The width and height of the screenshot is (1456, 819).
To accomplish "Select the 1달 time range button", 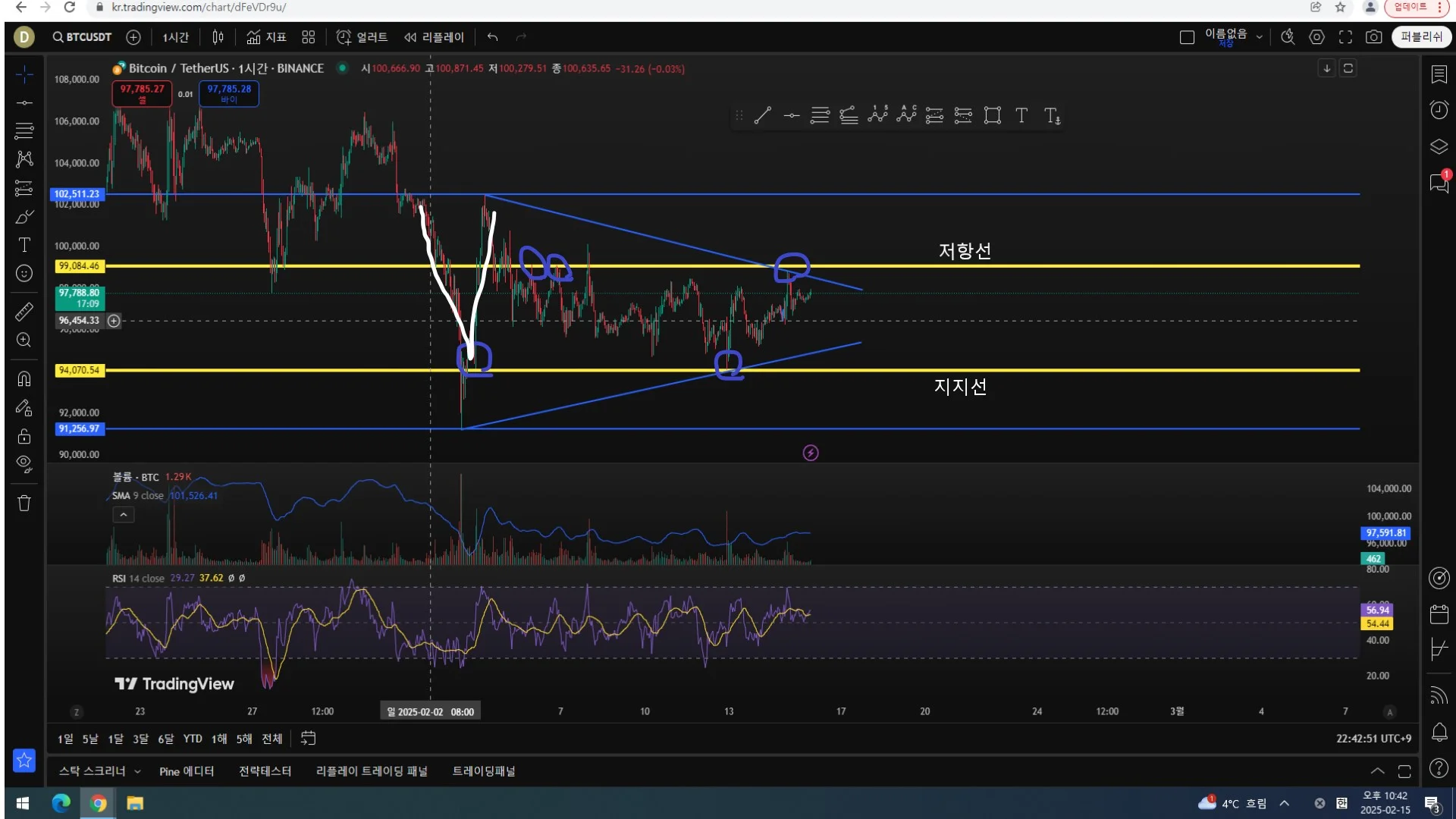I will (x=115, y=739).
